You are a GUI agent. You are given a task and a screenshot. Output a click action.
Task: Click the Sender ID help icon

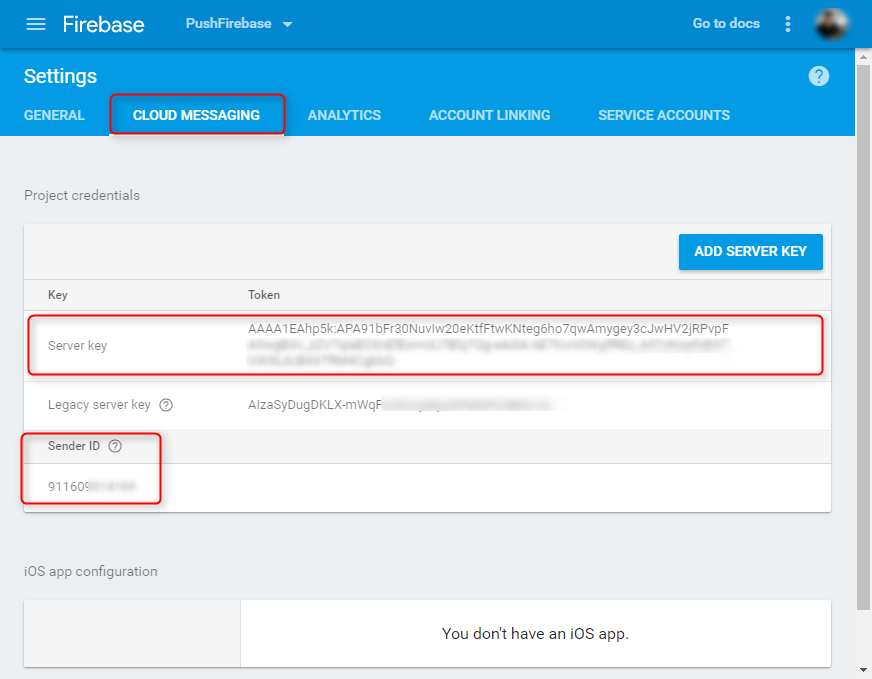pos(115,446)
